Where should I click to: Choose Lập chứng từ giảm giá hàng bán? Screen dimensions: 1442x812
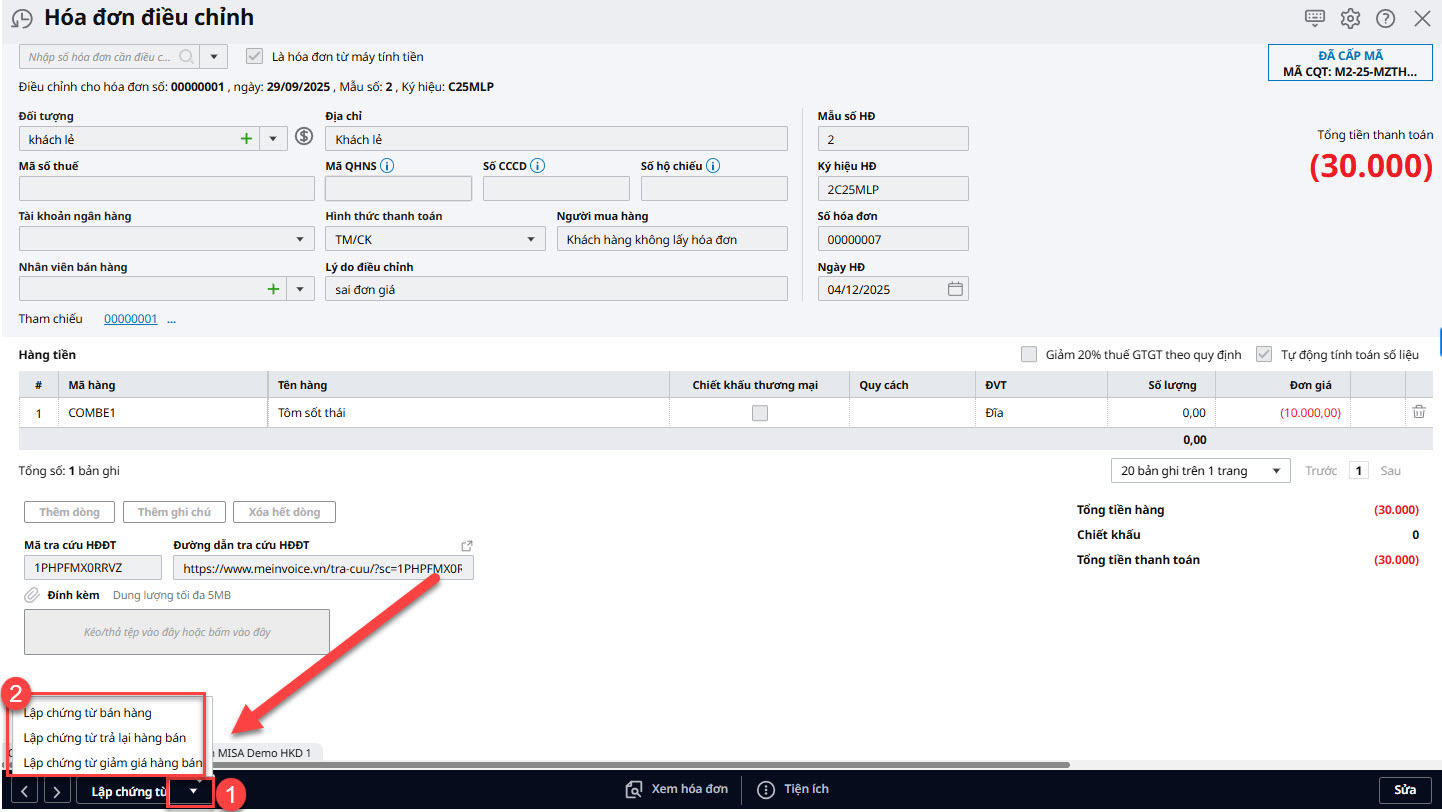coord(112,762)
